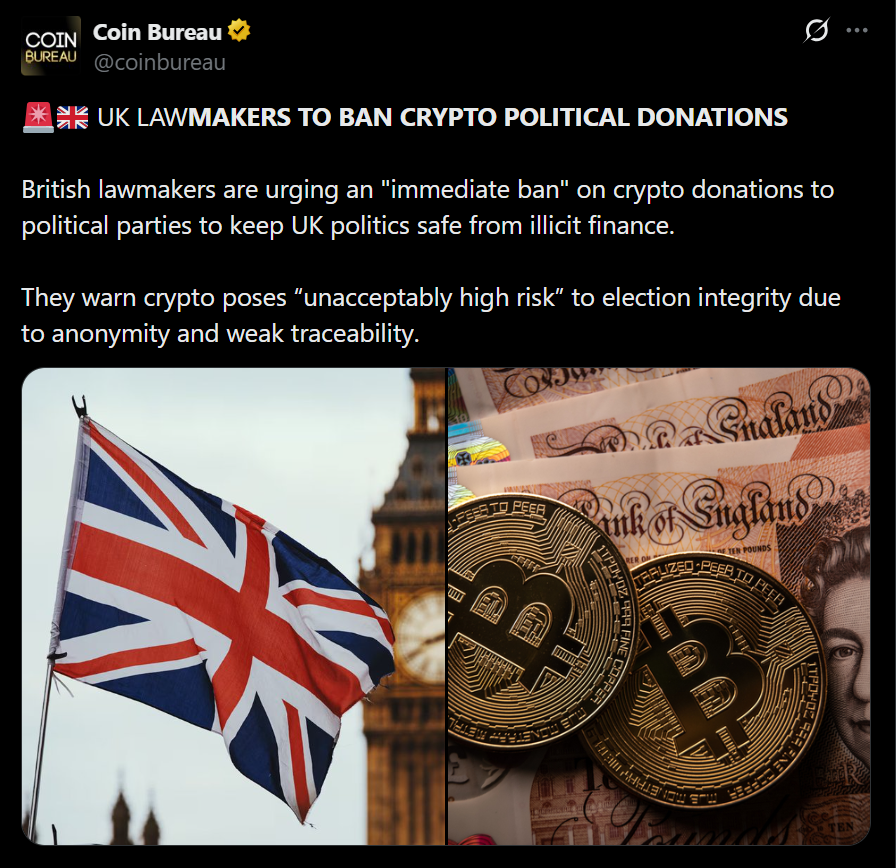This screenshot has height=868, width=896.
Task: Open the Coin Bureau display name link
Action: pyautogui.click(x=157, y=33)
